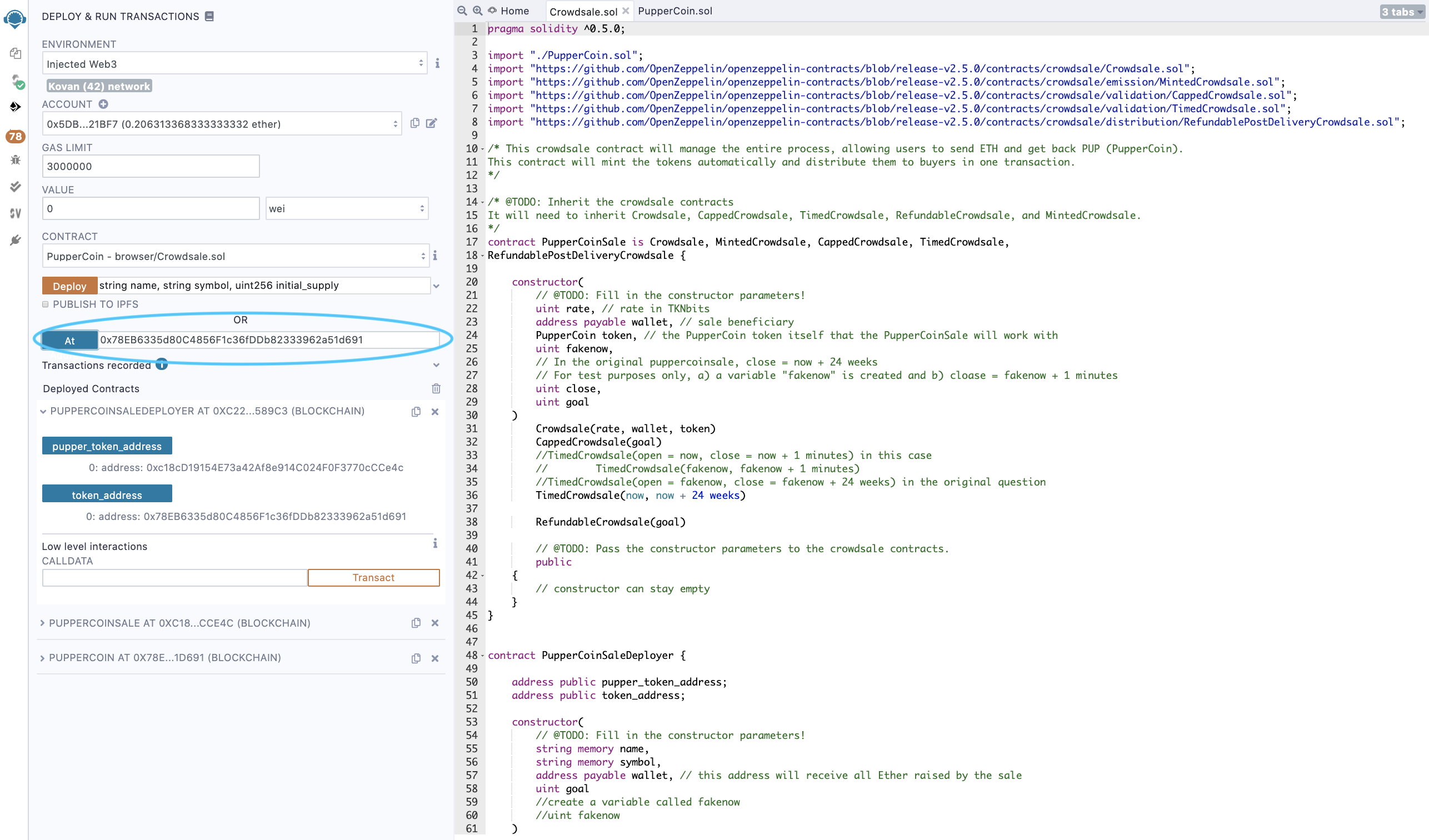Copy the selected account address
Image resolution: width=1429 pixels, height=840 pixels.
click(x=415, y=123)
